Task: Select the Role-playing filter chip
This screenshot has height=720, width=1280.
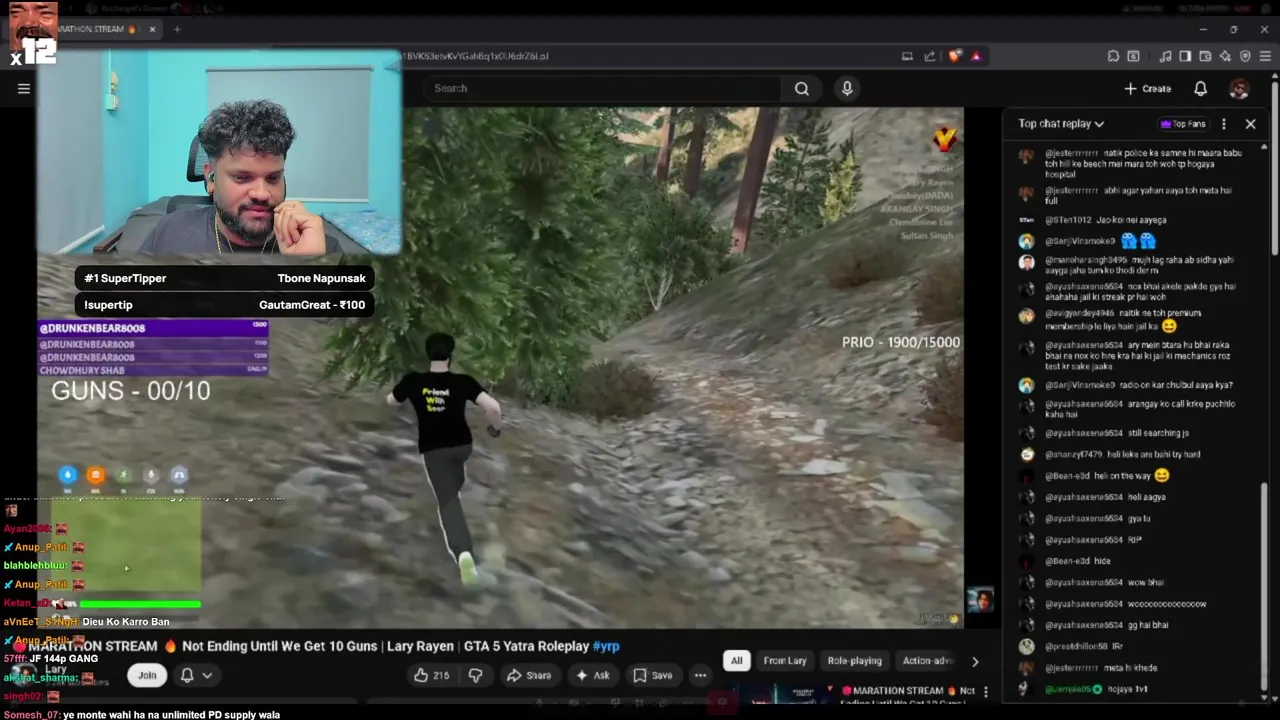Action: click(x=854, y=661)
